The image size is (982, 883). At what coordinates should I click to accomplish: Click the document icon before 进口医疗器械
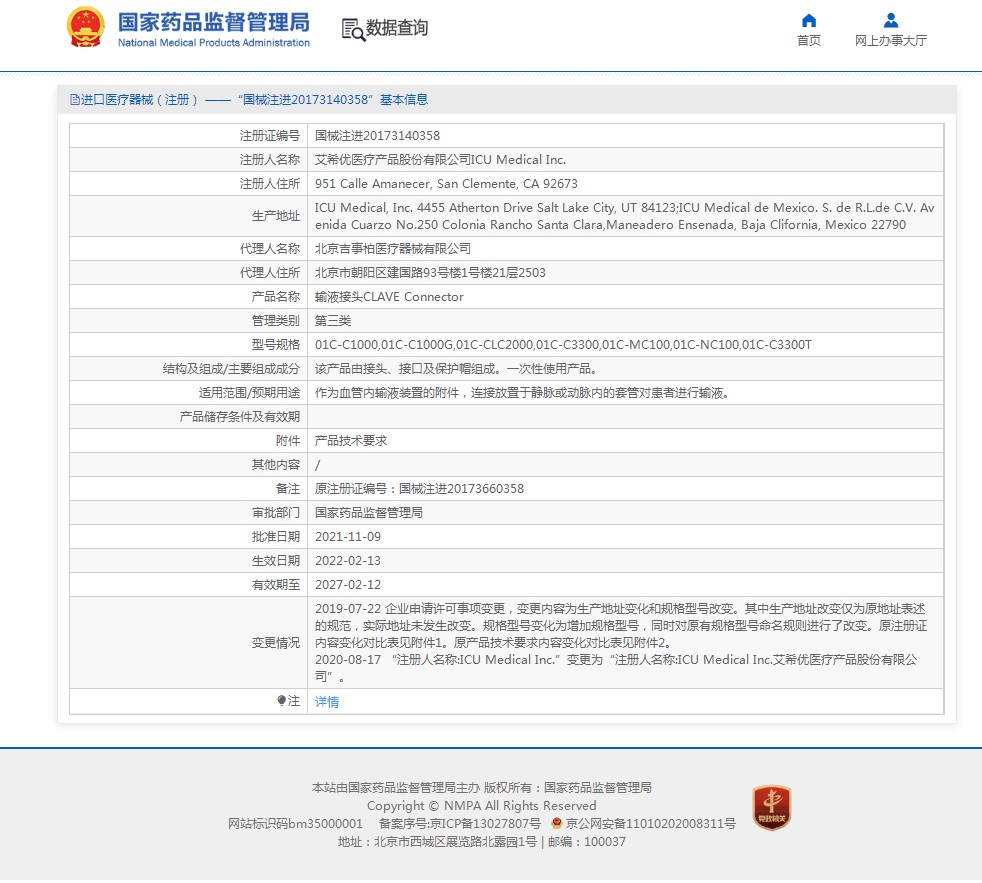click(75, 100)
